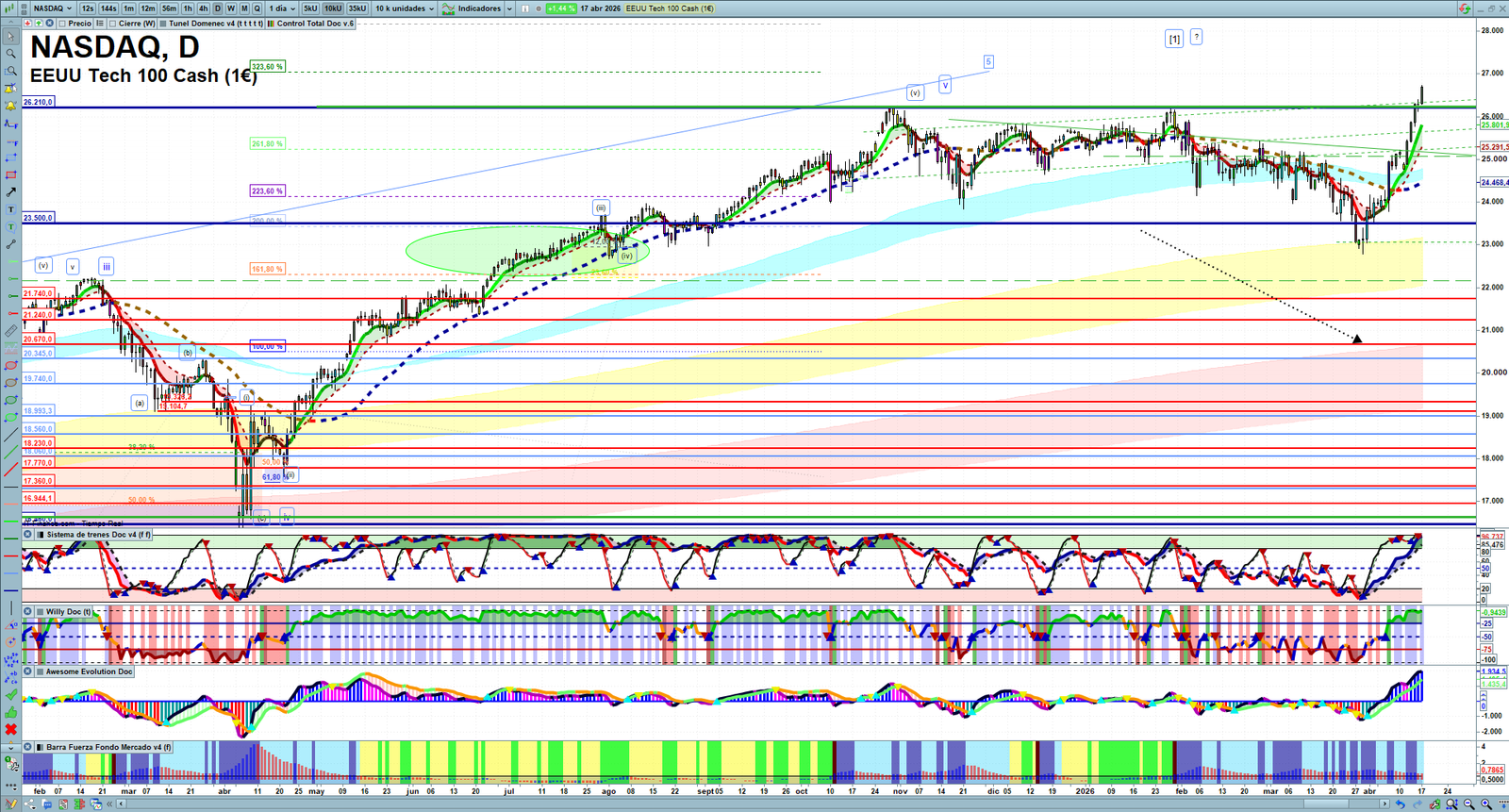Click the Indicadores chart icon
Image resolution: width=1509 pixels, height=812 pixels.
[x=449, y=8]
